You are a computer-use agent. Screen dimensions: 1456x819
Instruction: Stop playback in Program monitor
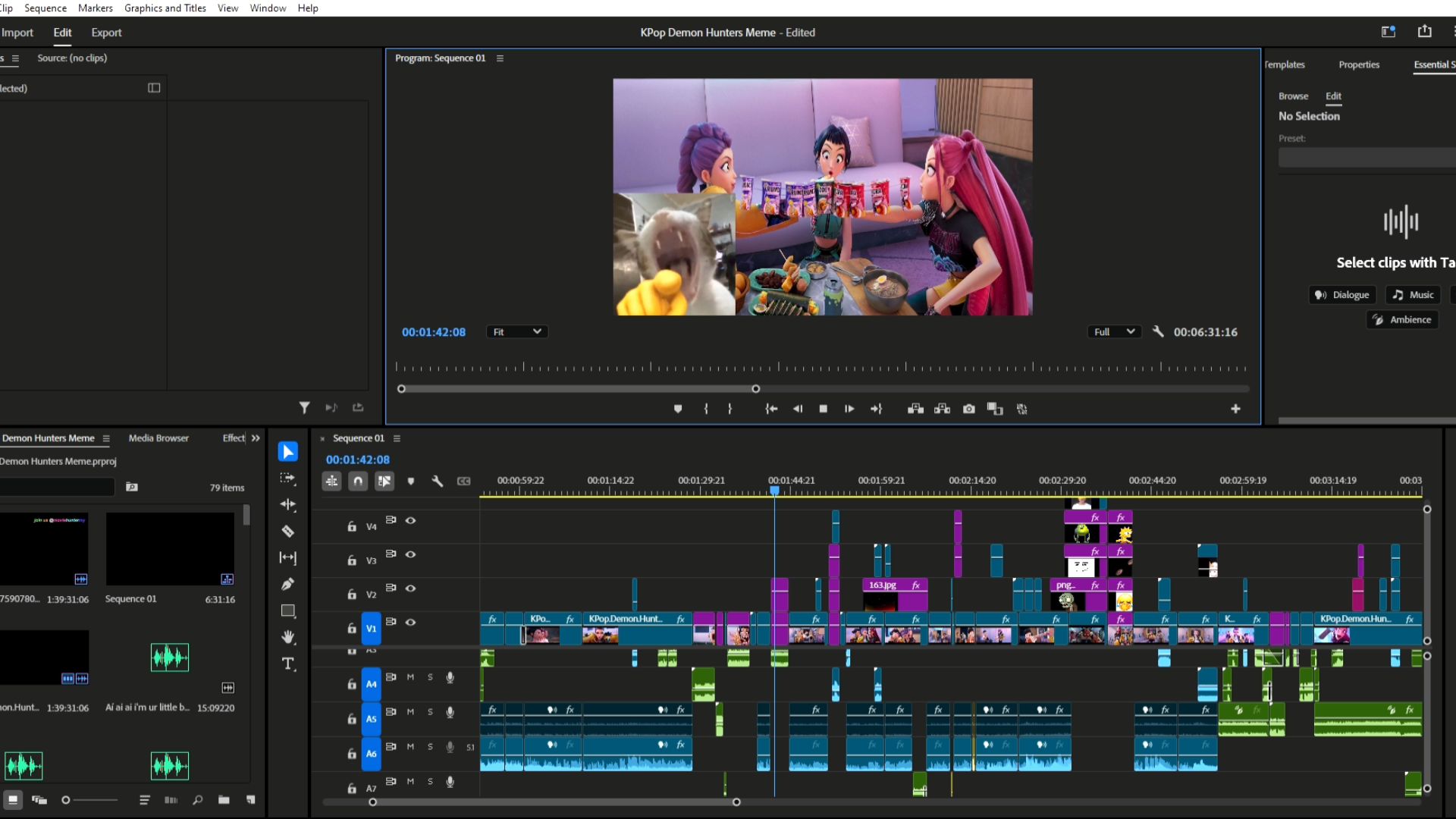(x=824, y=409)
